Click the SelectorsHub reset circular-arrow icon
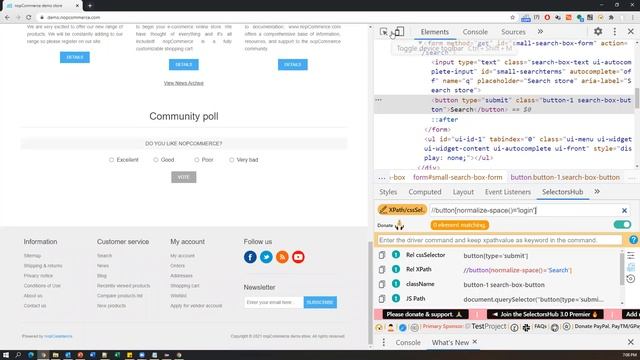Viewport: 640px width, 360px height. tap(631, 279)
